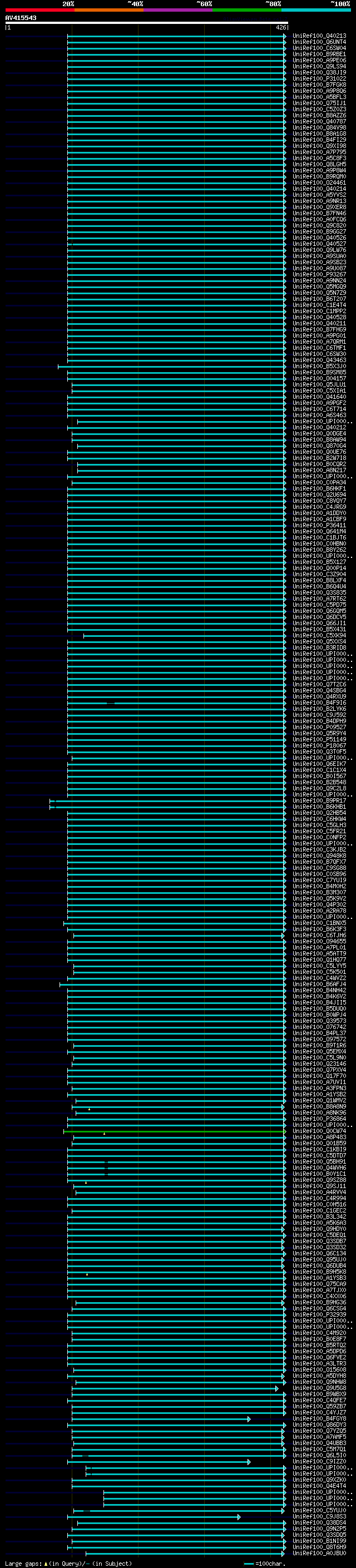Open hit UniRef100_C6SW04
This screenshot has width=356, height=1568.
[x=319, y=48]
